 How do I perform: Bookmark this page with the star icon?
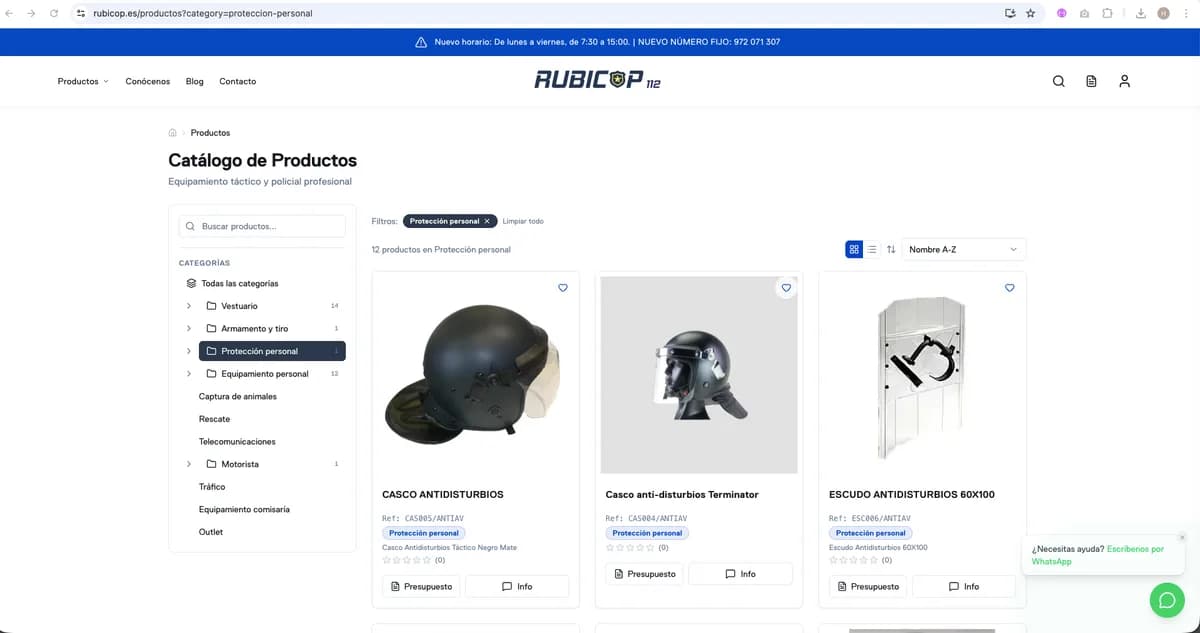(x=1030, y=13)
